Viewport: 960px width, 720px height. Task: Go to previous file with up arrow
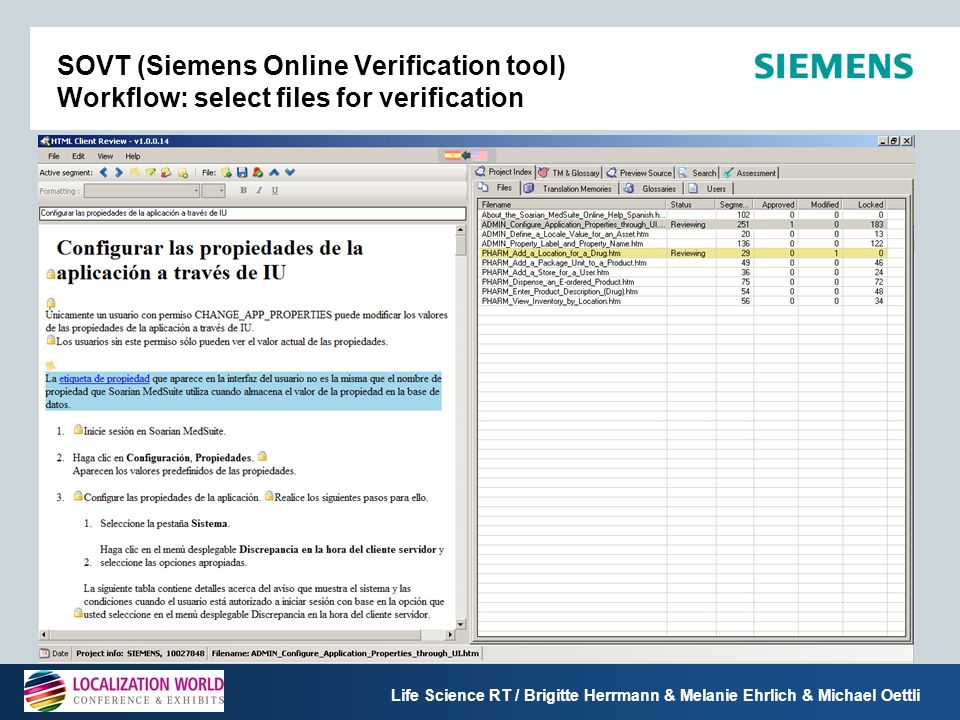click(x=274, y=173)
